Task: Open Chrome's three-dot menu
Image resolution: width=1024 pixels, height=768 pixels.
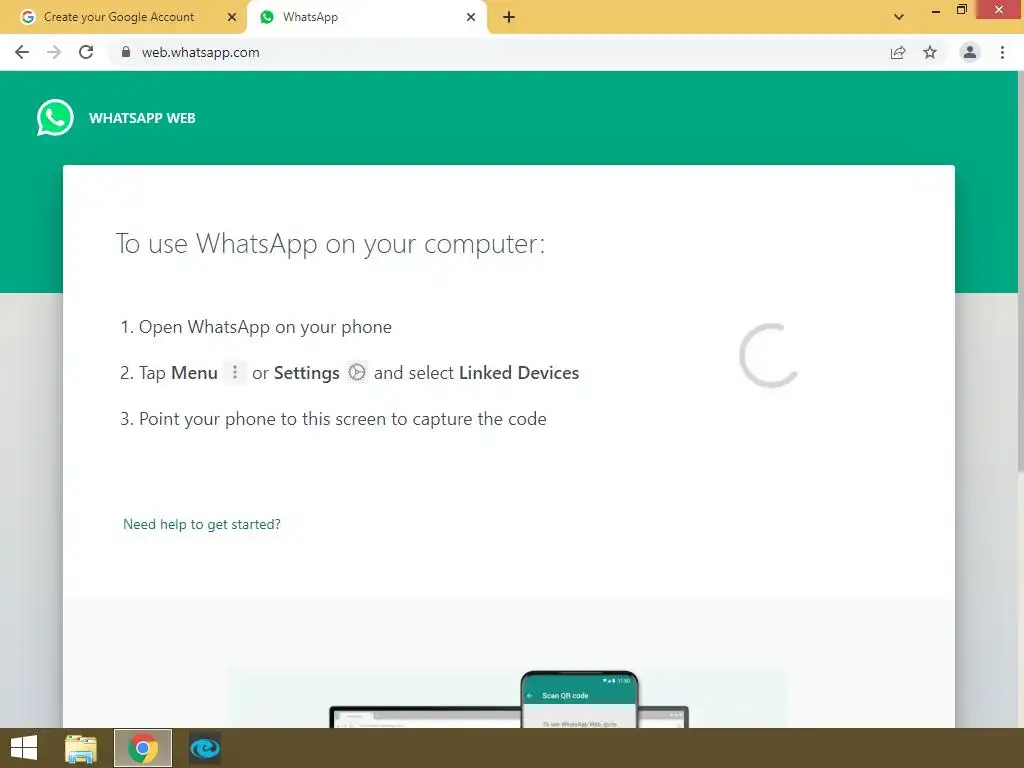Action: (x=1002, y=52)
